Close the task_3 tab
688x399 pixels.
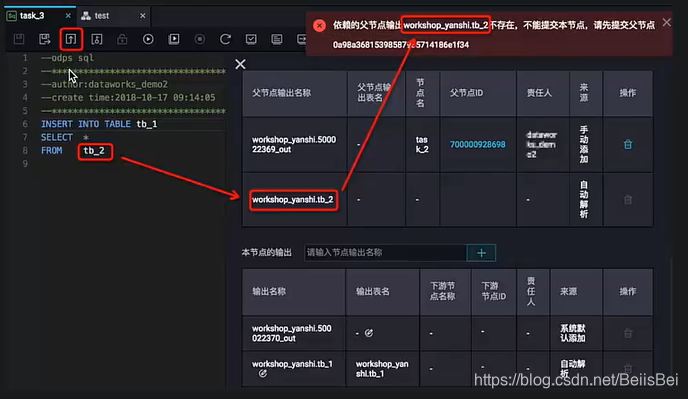(68, 16)
